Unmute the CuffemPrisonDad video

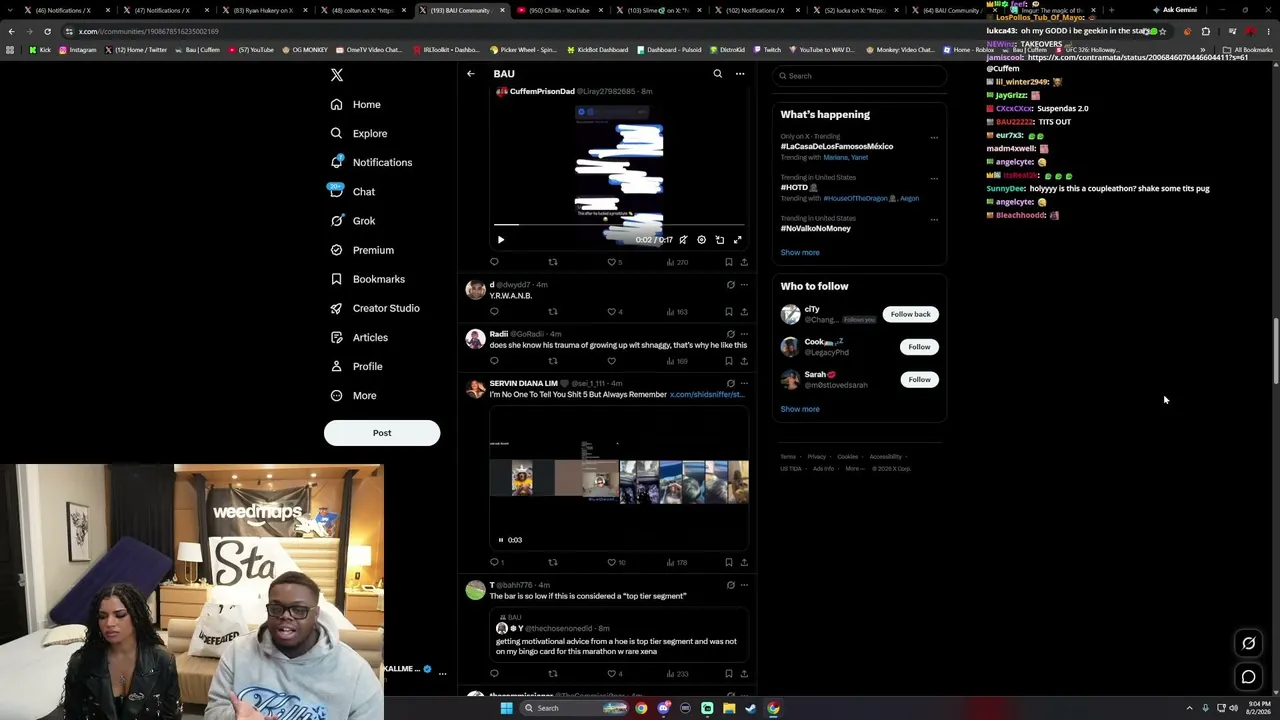coord(683,240)
